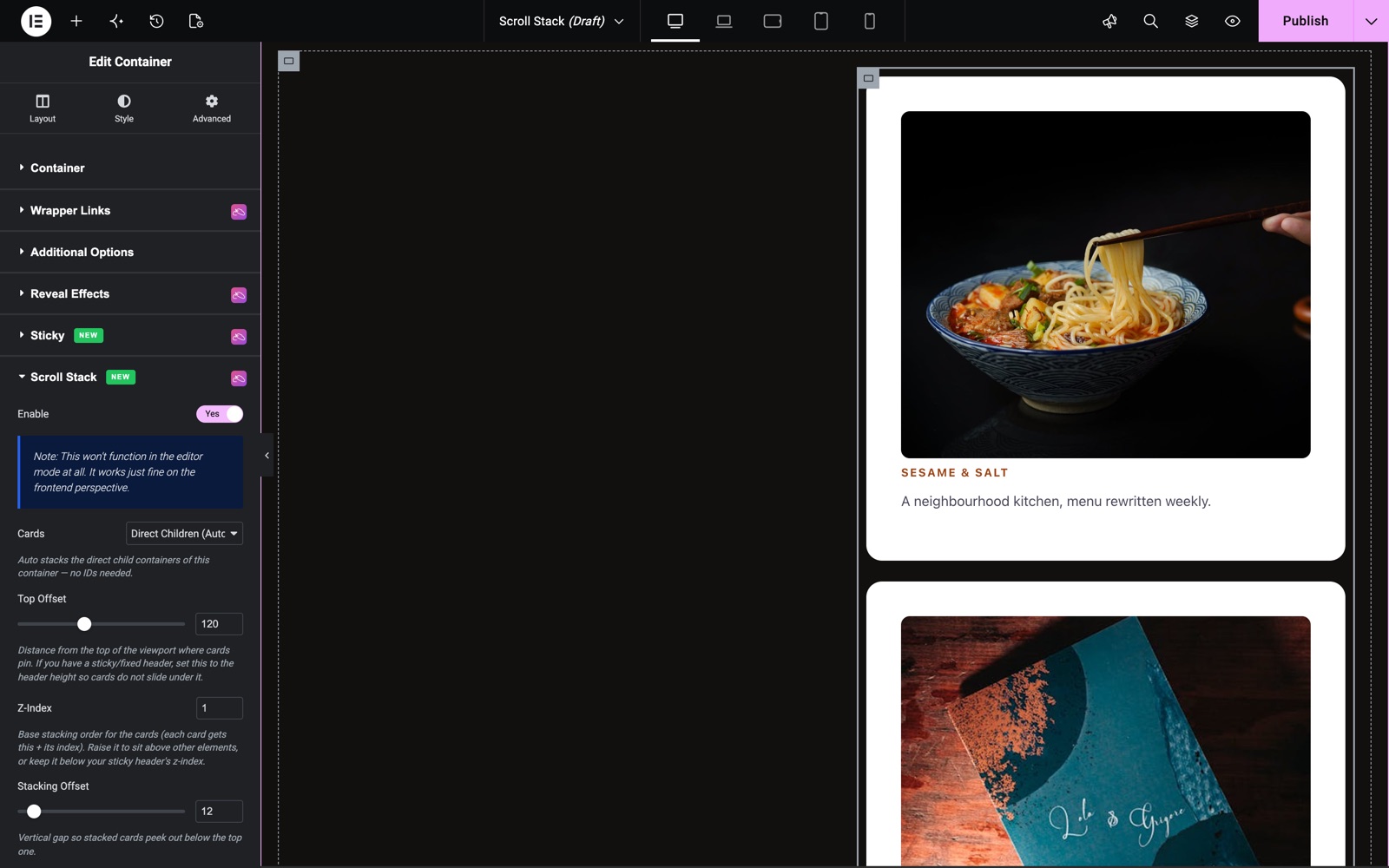1389x868 pixels.
Task: Toggle page preview with the eye icon
Action: (1232, 21)
